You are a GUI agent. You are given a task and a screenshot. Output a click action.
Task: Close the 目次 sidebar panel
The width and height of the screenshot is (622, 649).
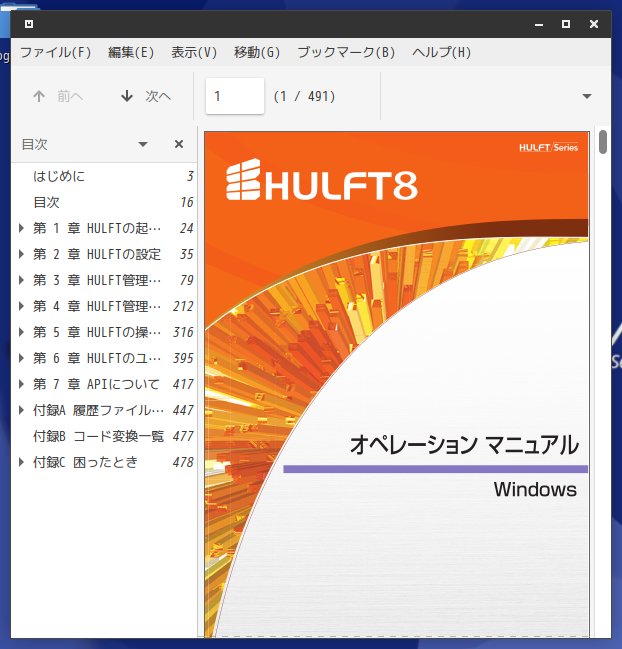179,144
